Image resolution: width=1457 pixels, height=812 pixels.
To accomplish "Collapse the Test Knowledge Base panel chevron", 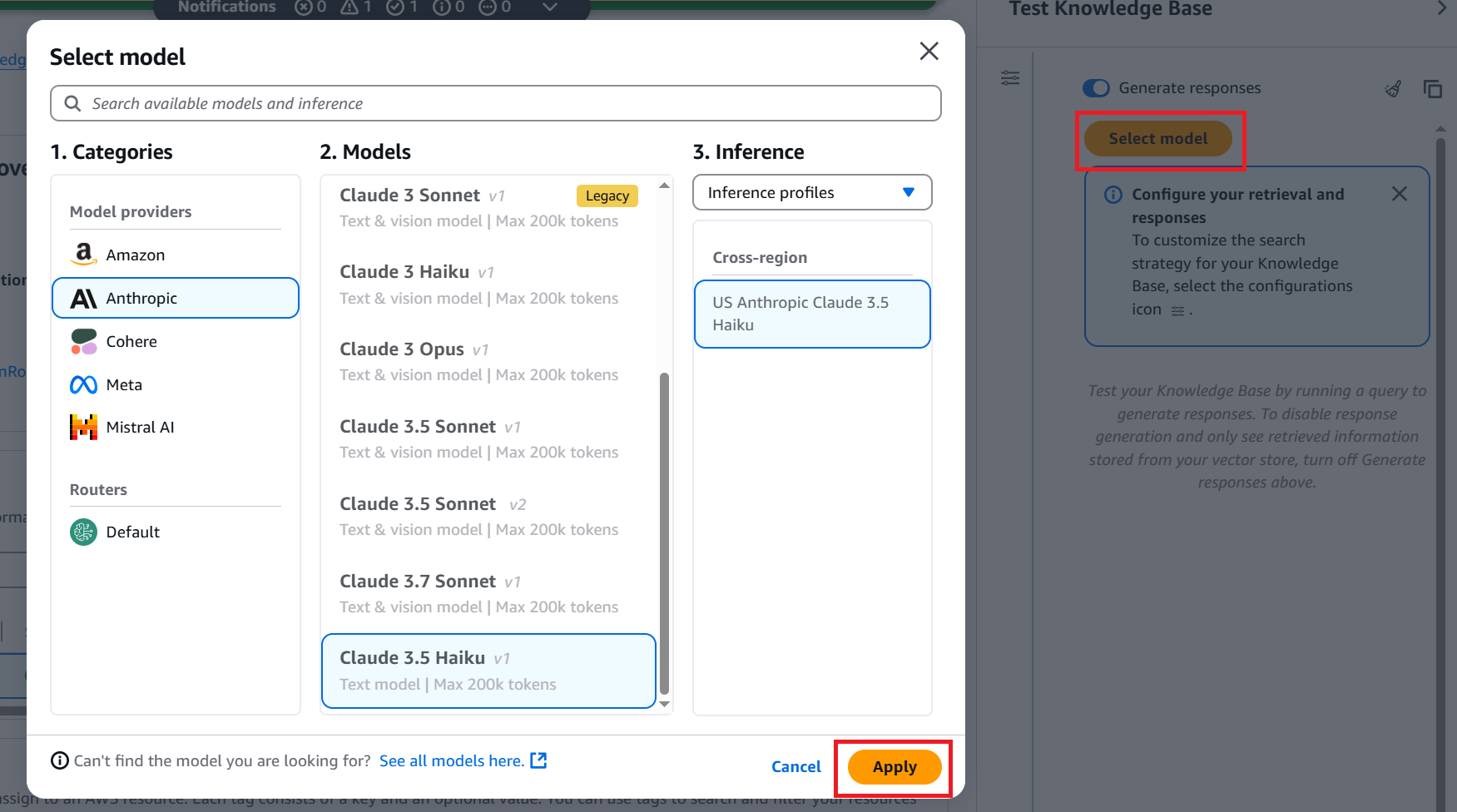I will (x=1442, y=9).
